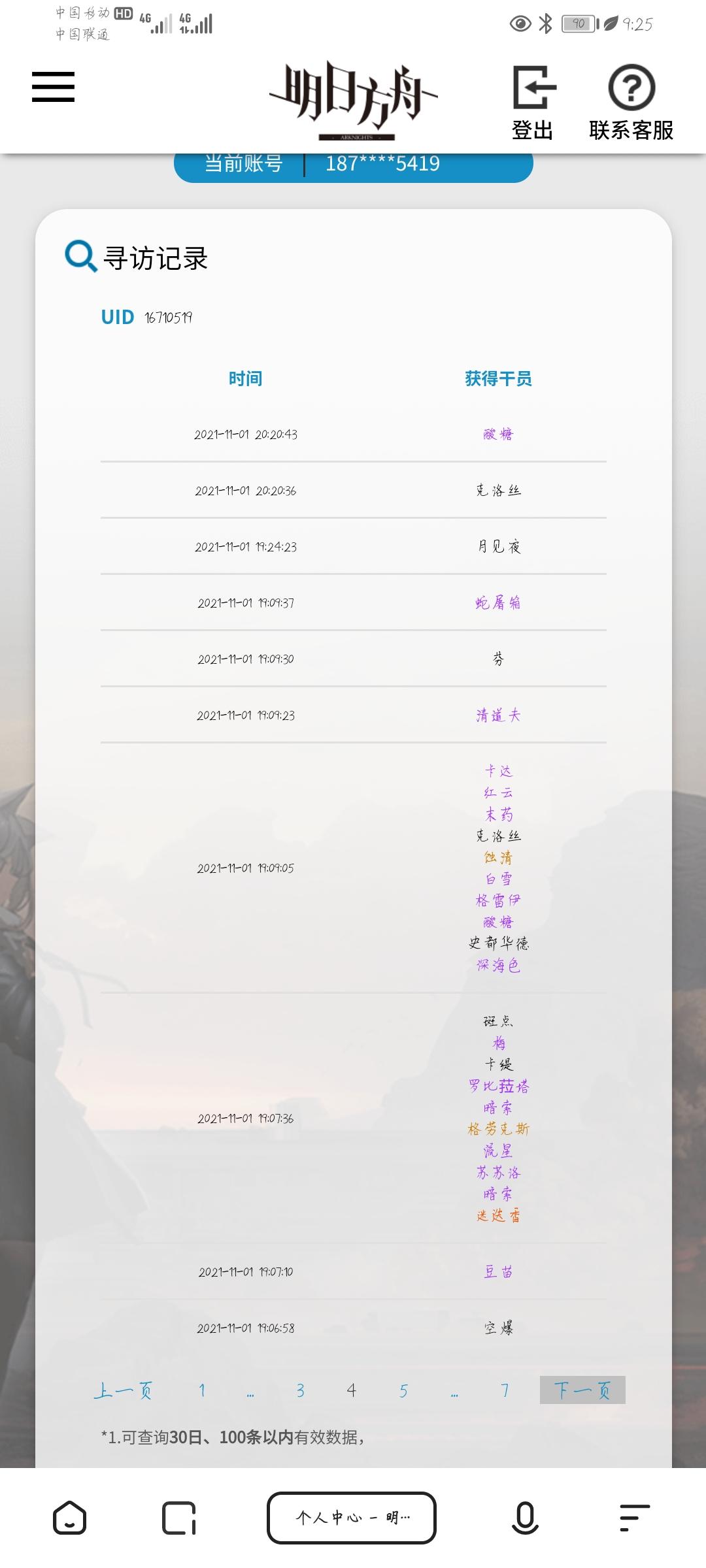
Task: Jump to page 1
Action: pos(202,1390)
